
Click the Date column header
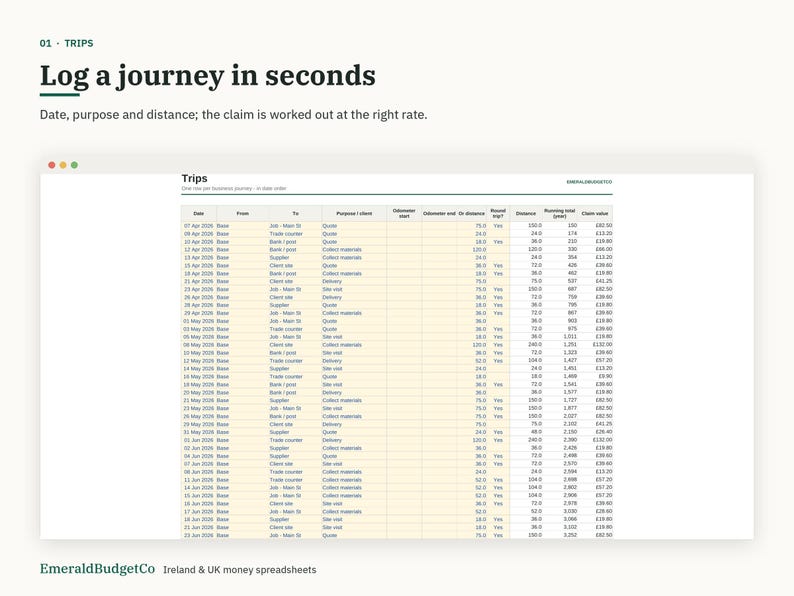click(198, 214)
